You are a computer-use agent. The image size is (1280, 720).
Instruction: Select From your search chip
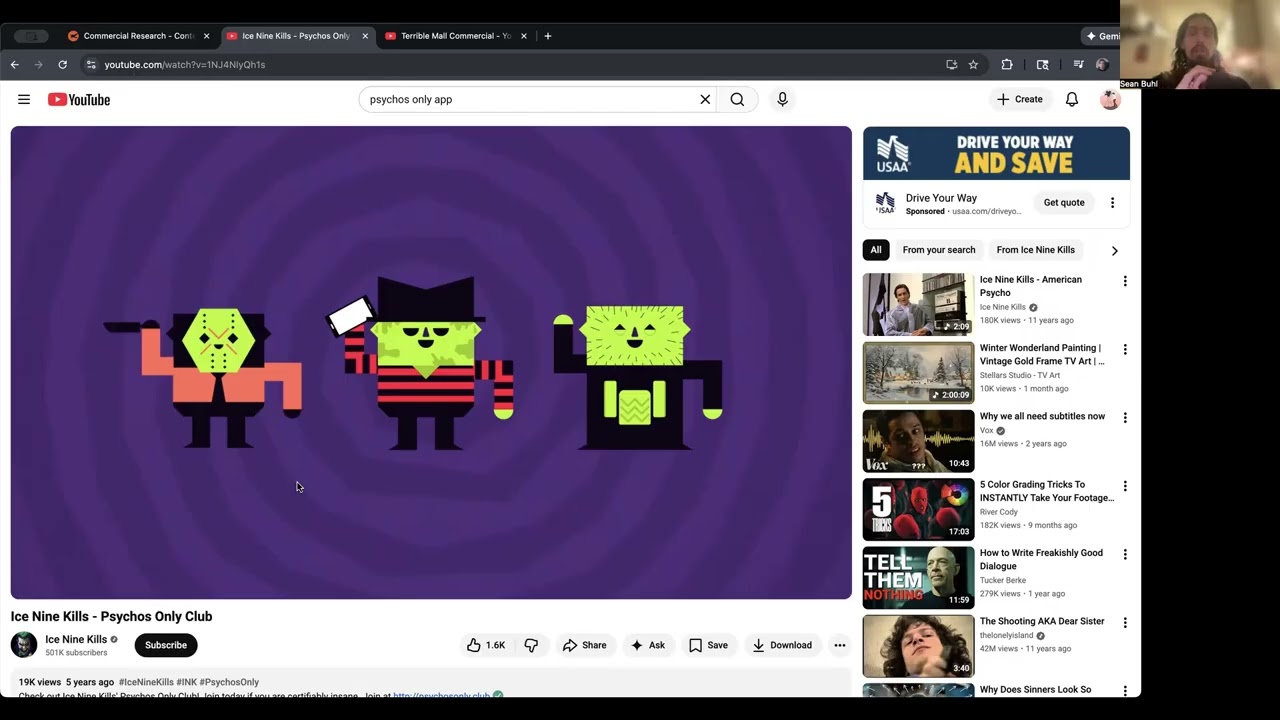[x=939, y=250]
